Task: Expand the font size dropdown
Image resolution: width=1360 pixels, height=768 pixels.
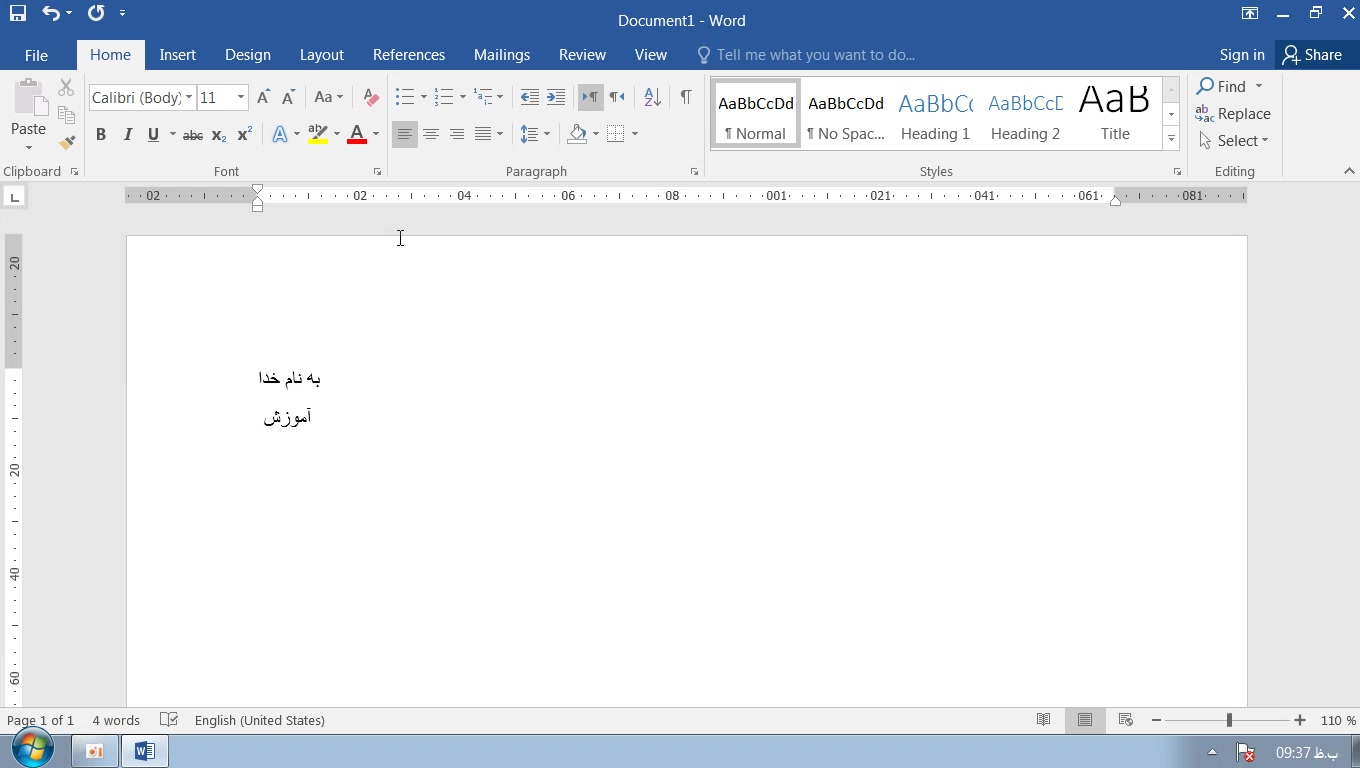Action: (241, 97)
